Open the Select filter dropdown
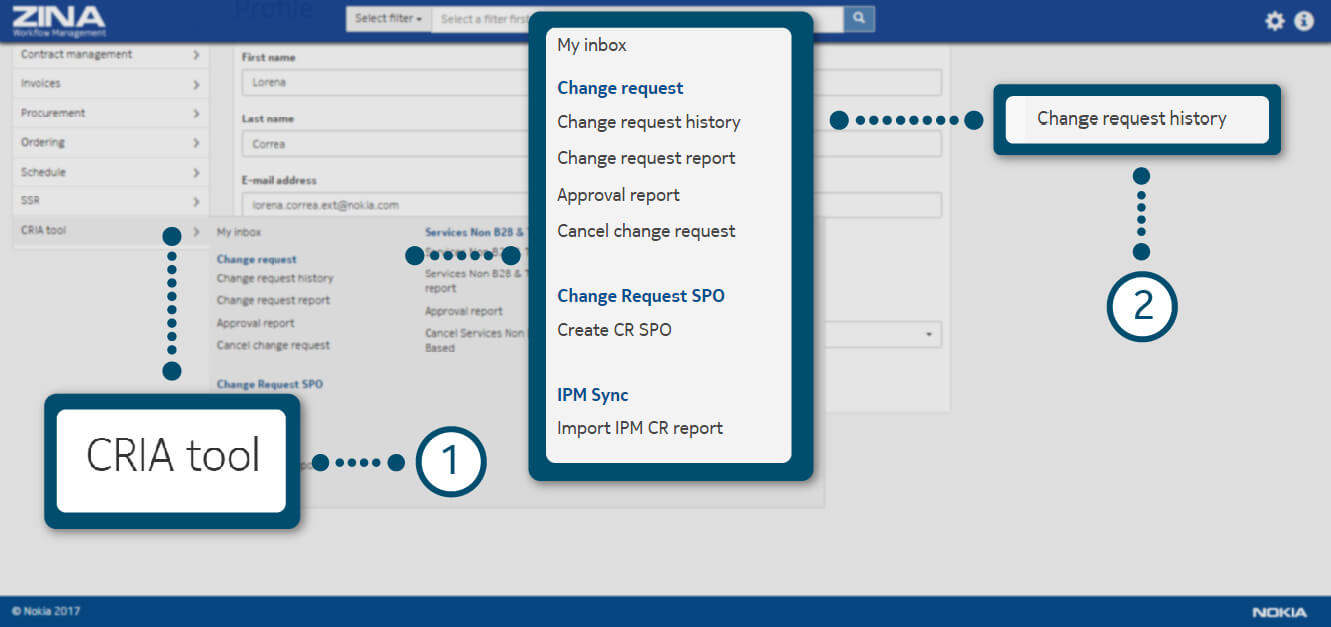The image size is (1331, 627). [x=388, y=19]
